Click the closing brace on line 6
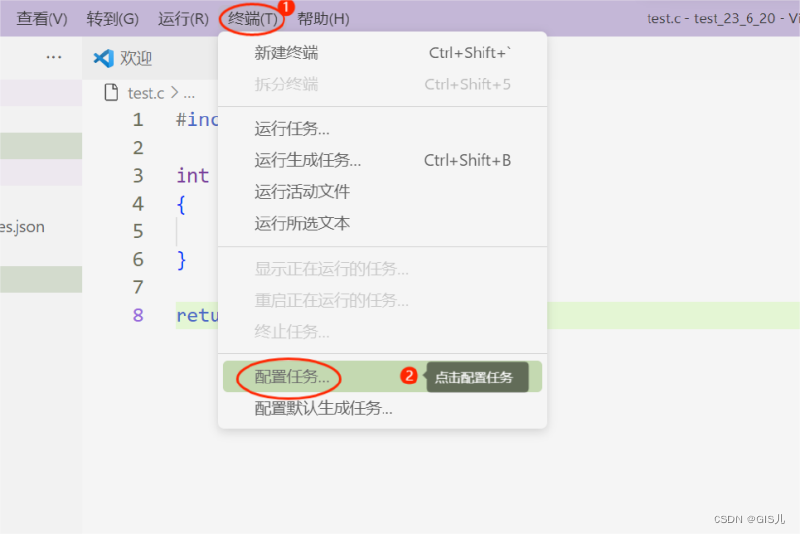This screenshot has width=800, height=534. (181, 260)
